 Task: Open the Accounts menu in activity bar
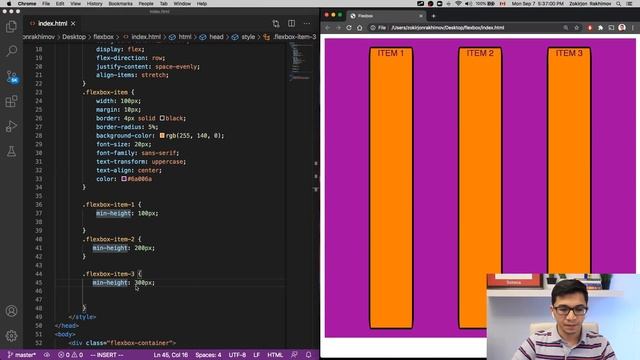coord(11,311)
